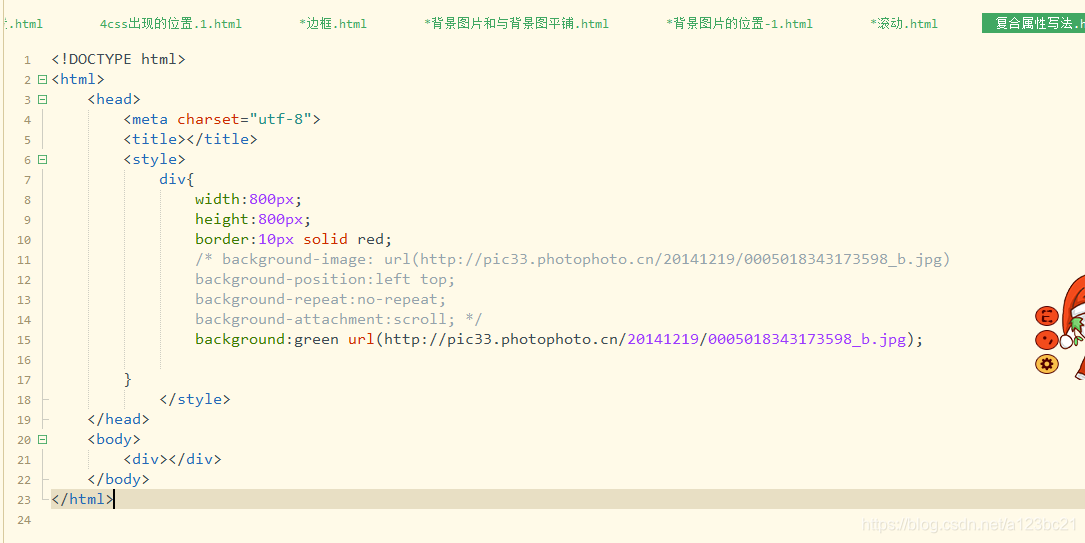Click the div{ selector on line 7
Image resolution: width=1085 pixels, height=543 pixels.
177,179
